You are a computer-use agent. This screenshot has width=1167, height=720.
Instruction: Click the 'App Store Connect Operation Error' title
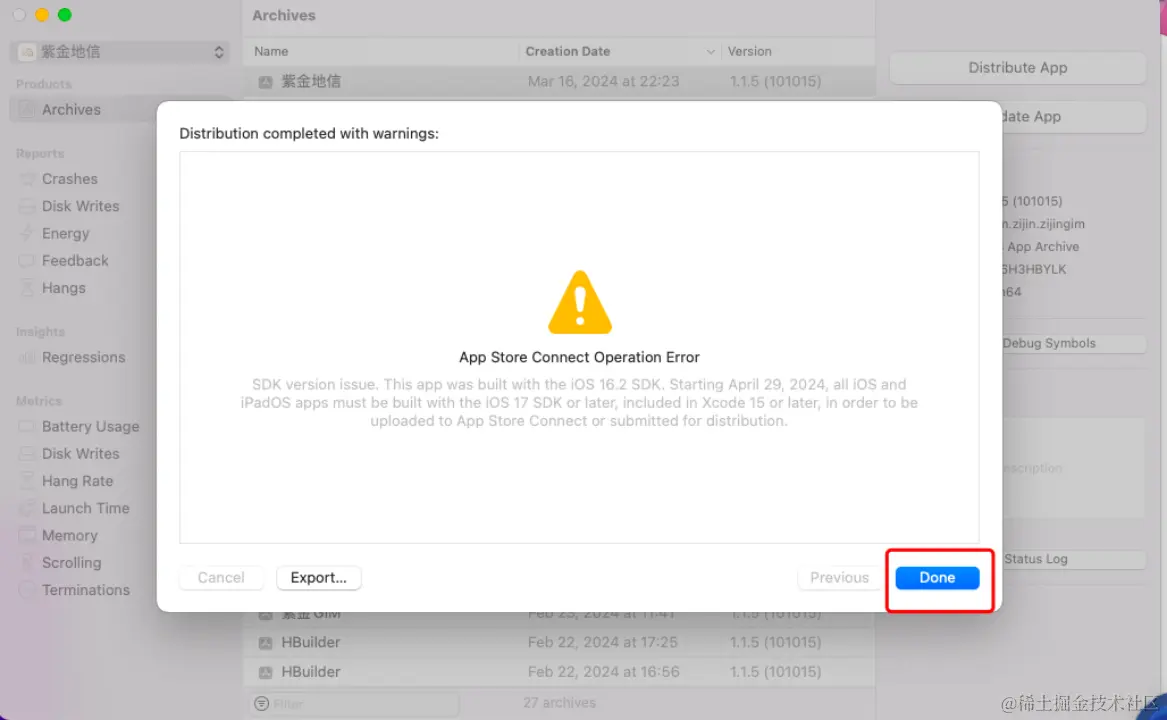(x=579, y=357)
